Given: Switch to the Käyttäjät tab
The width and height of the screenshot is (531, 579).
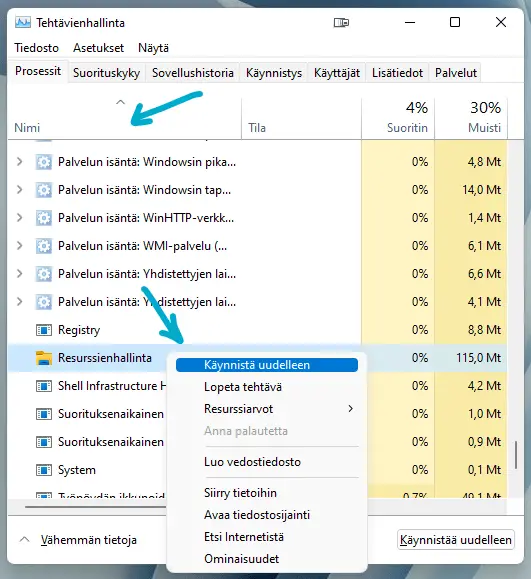Looking at the screenshot, I should 336,73.
